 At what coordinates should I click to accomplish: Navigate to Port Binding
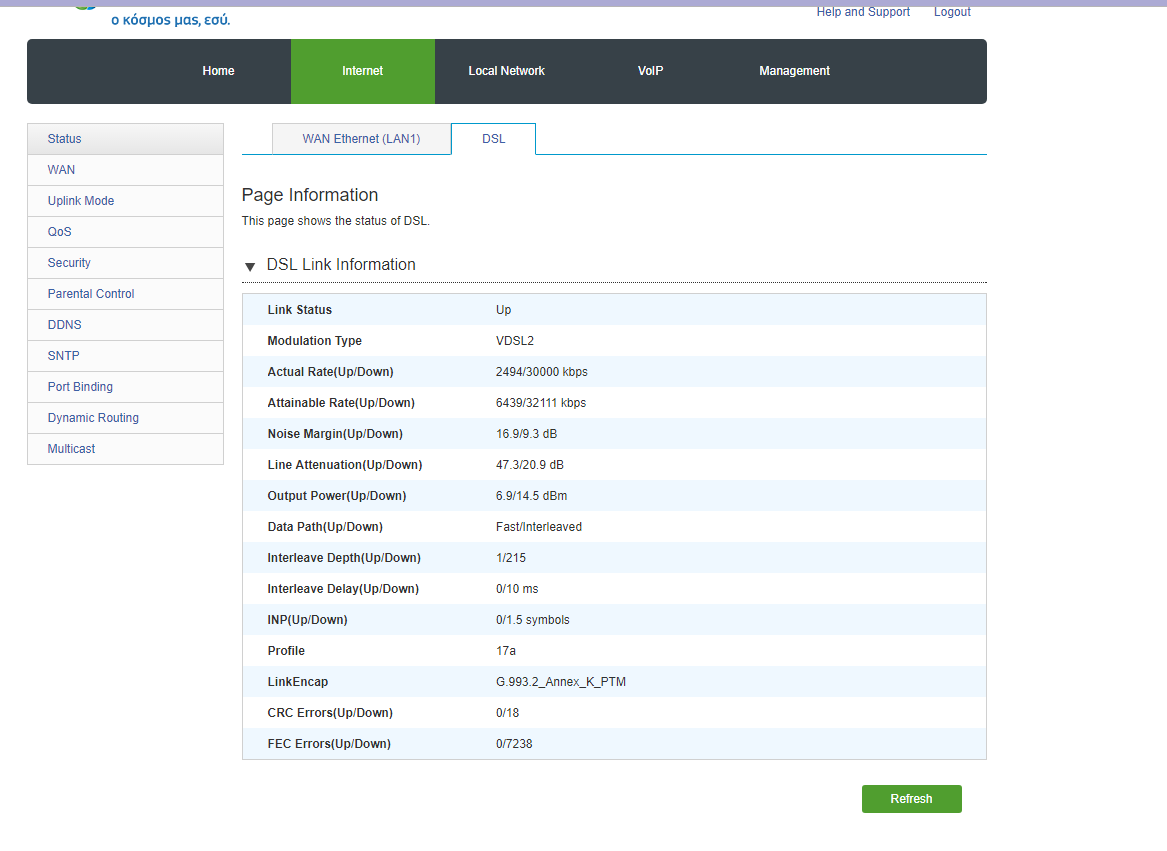tap(80, 387)
